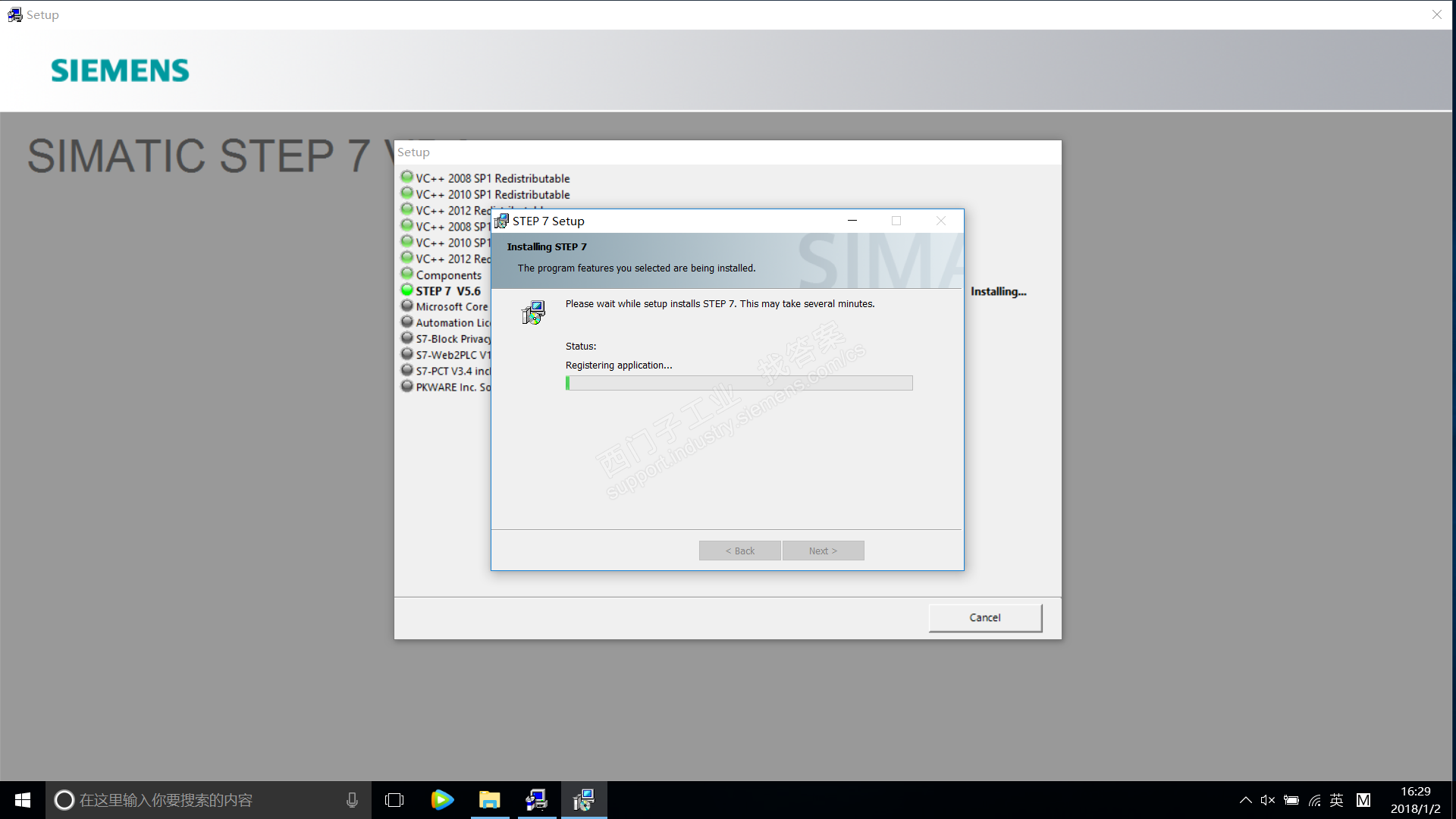Image resolution: width=1456 pixels, height=819 pixels.
Task: Click the installation progress bar
Action: [x=739, y=383]
